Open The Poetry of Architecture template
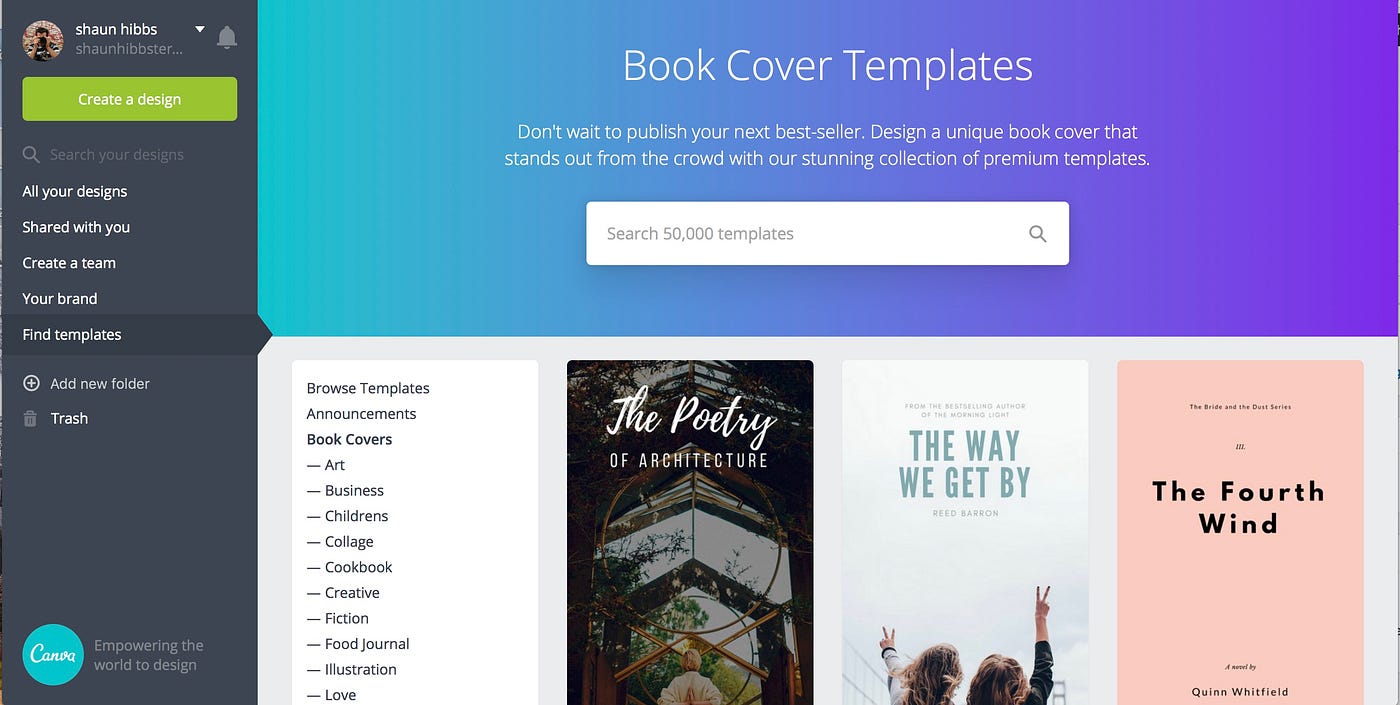Image resolution: width=1400 pixels, height=705 pixels. [x=690, y=532]
